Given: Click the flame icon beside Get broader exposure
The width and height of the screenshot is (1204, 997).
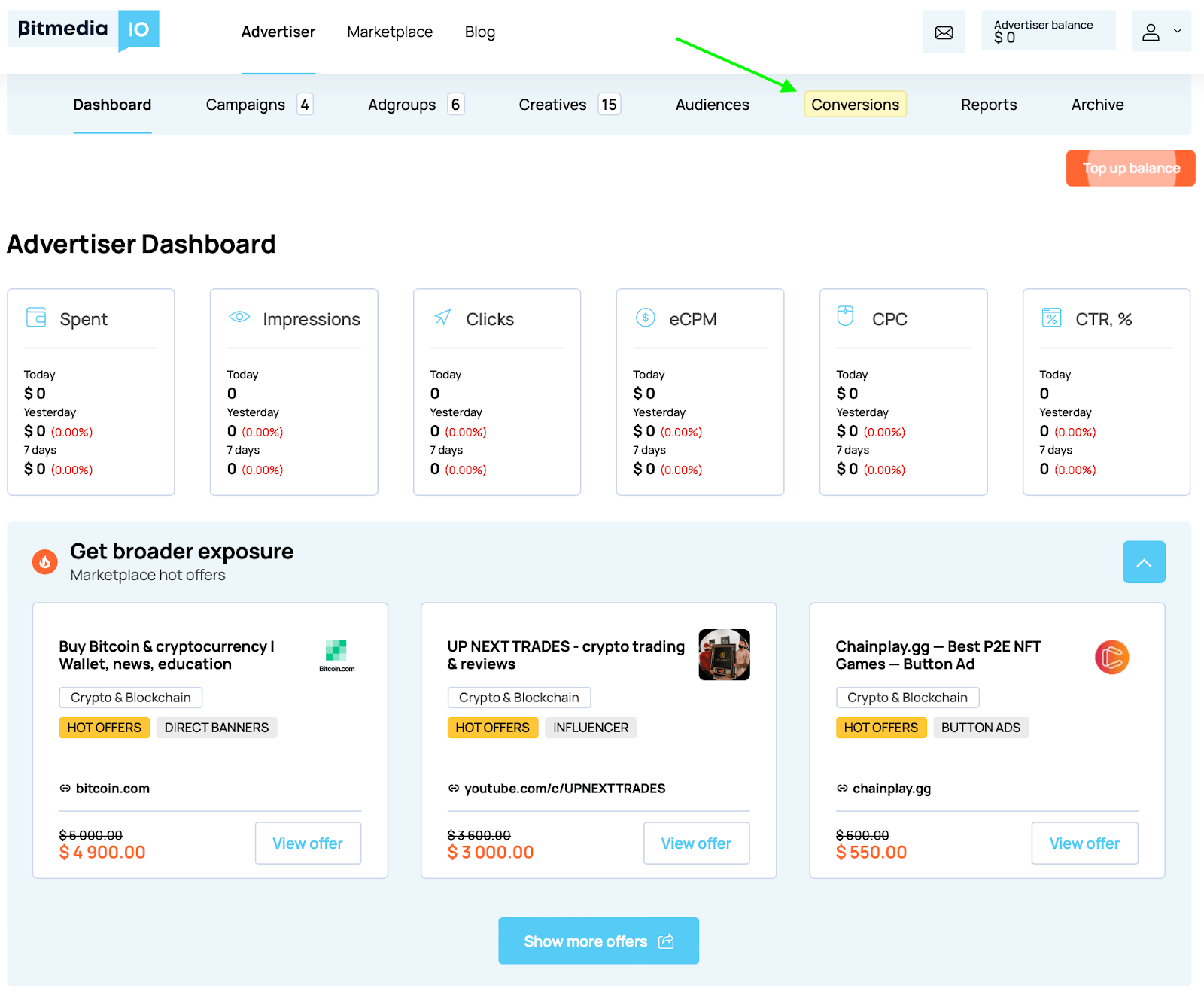Looking at the screenshot, I should [x=44, y=561].
